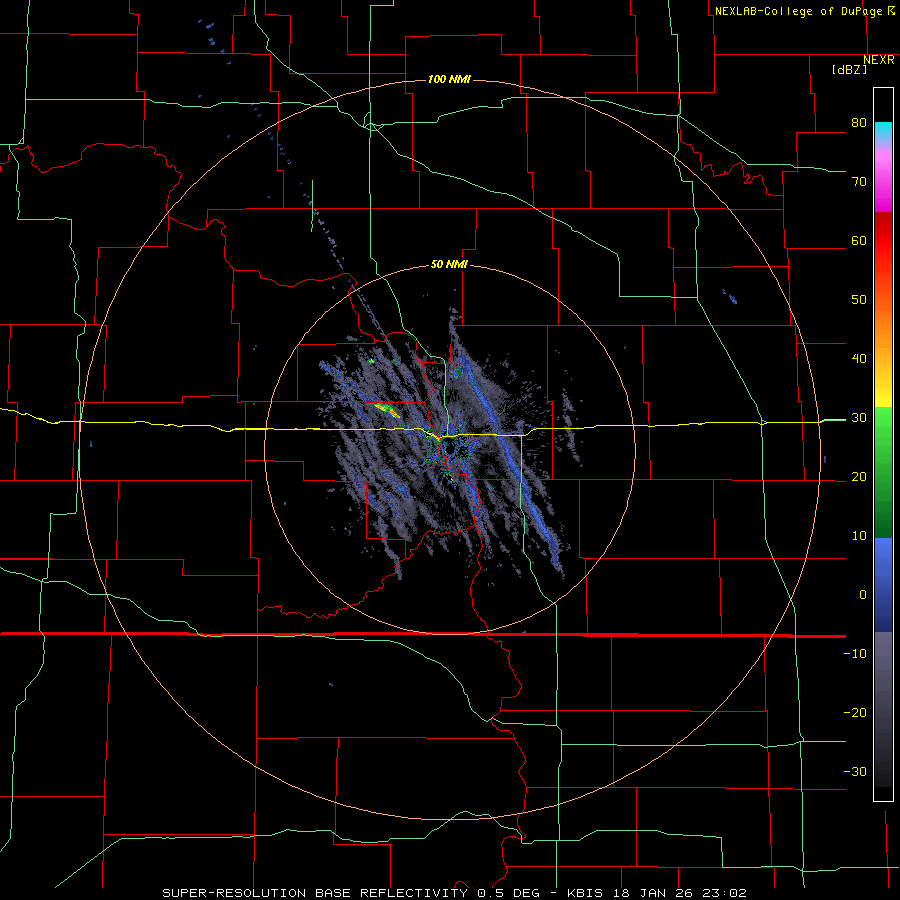
Task: Click the cyan segment of the color bar
Action: [x=883, y=132]
